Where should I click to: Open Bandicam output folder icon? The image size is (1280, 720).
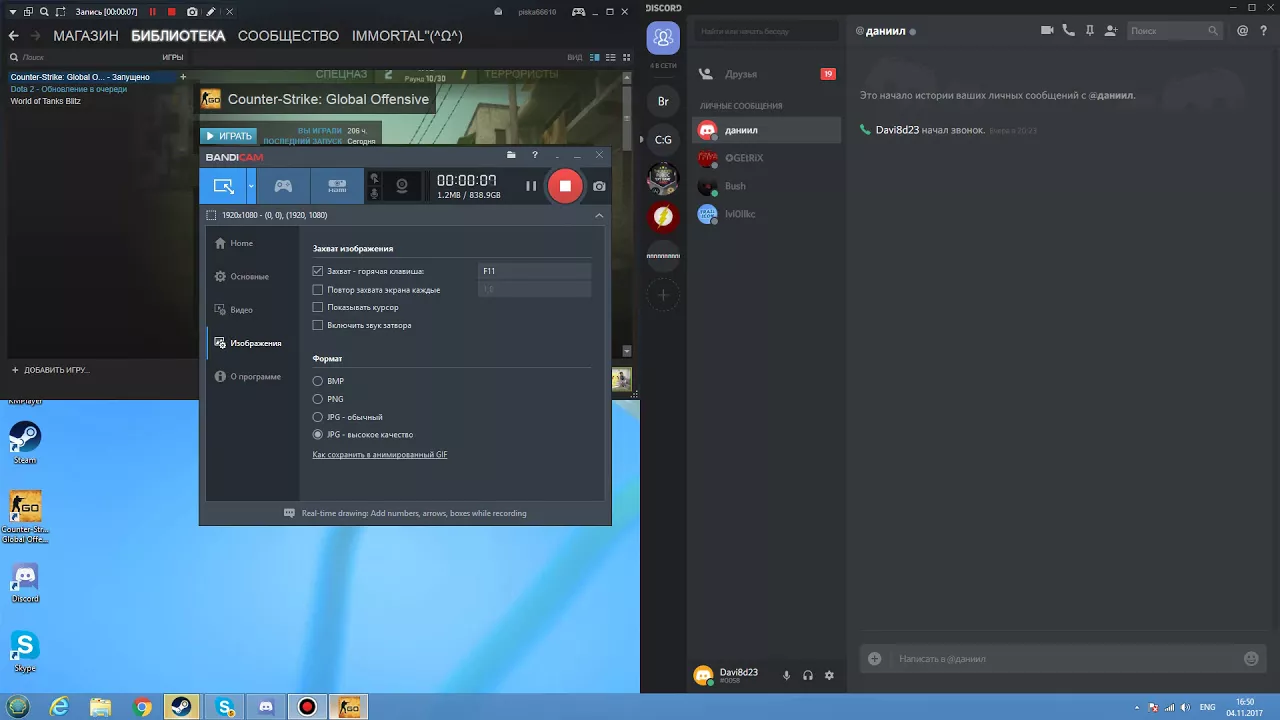511,155
